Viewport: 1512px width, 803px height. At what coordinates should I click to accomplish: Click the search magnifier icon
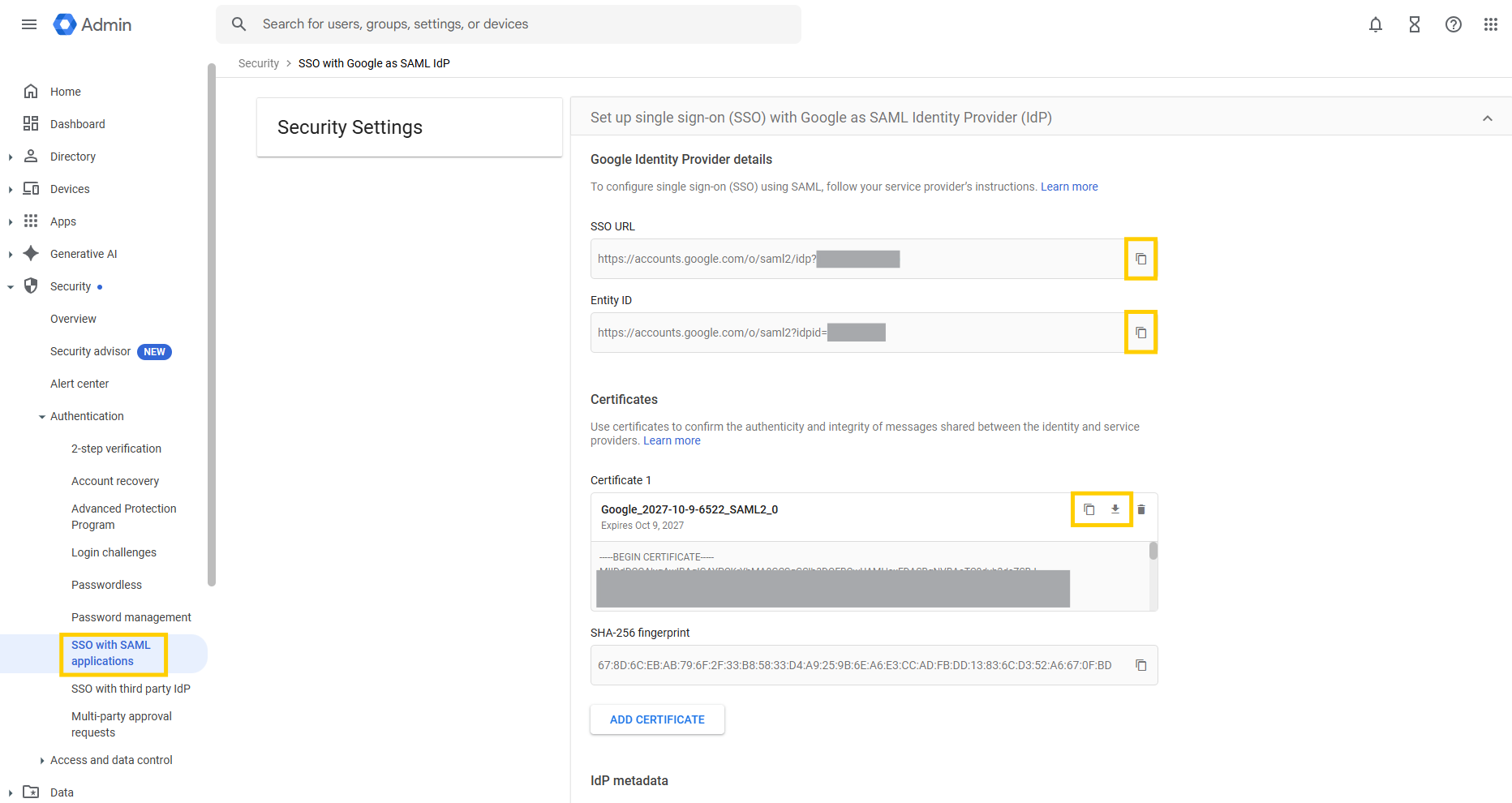pos(238,24)
